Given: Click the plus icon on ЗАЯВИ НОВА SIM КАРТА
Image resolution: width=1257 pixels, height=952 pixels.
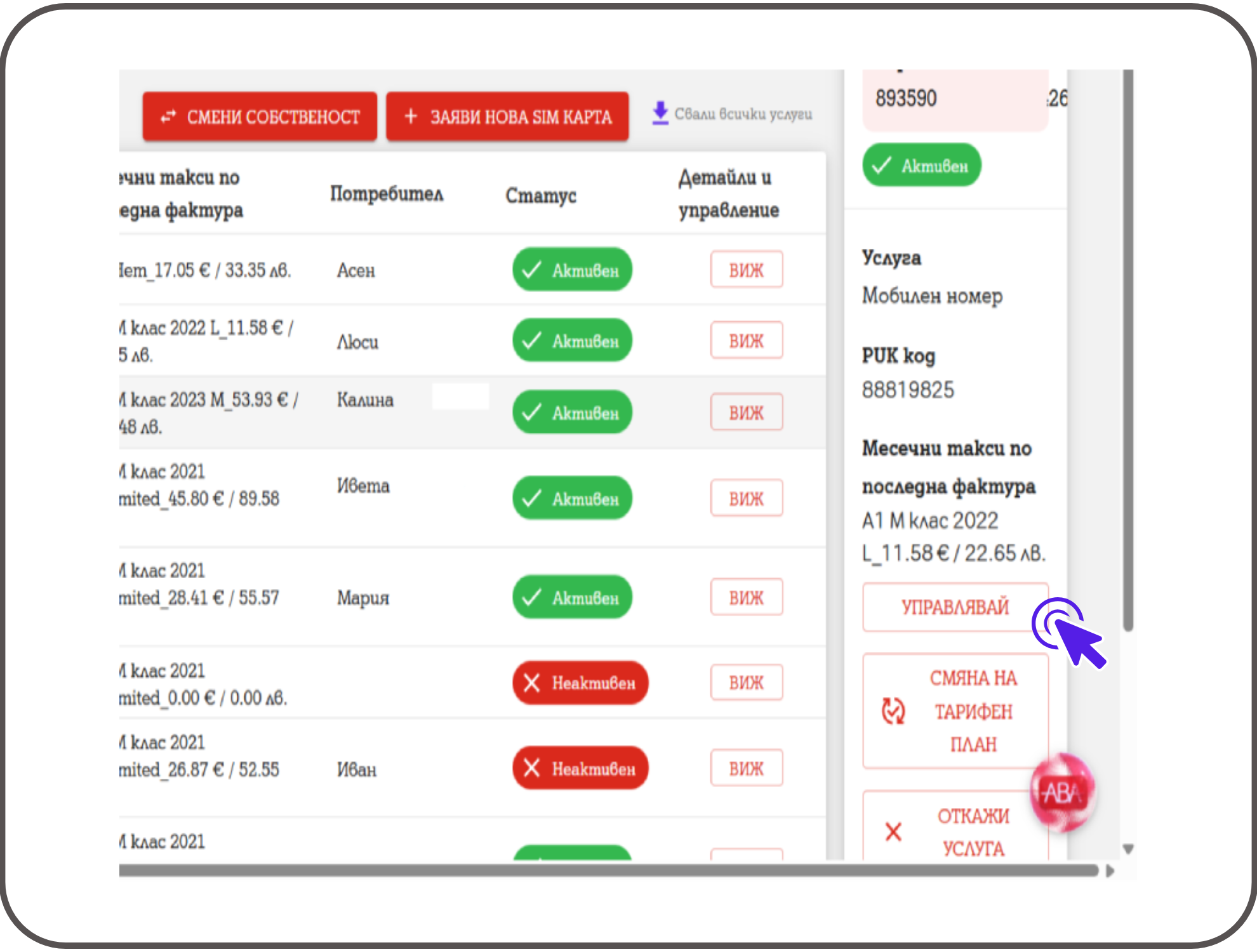Looking at the screenshot, I should pos(411,116).
